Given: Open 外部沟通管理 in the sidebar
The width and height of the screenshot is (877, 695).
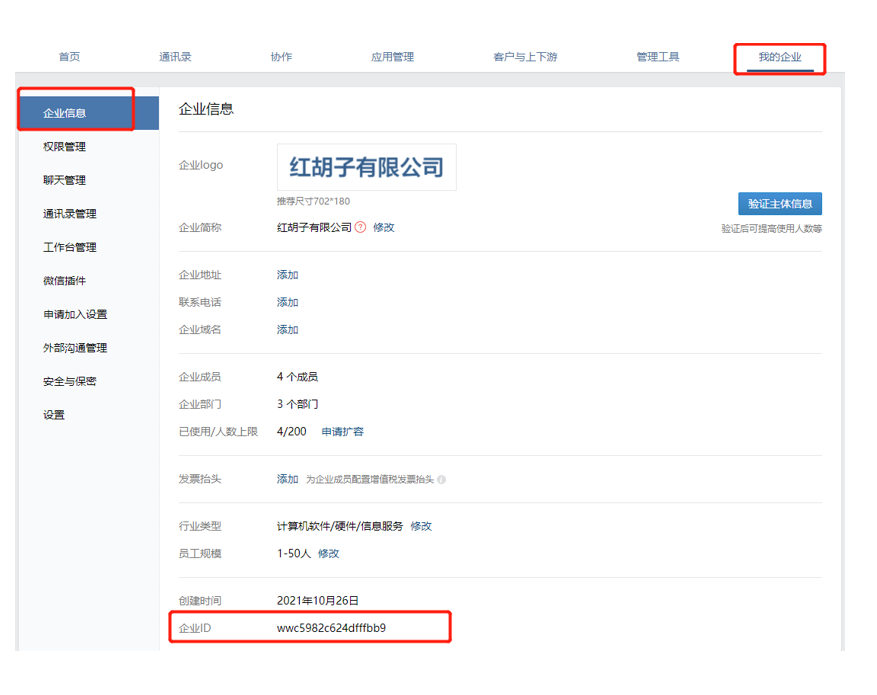Looking at the screenshot, I should click(x=75, y=348).
